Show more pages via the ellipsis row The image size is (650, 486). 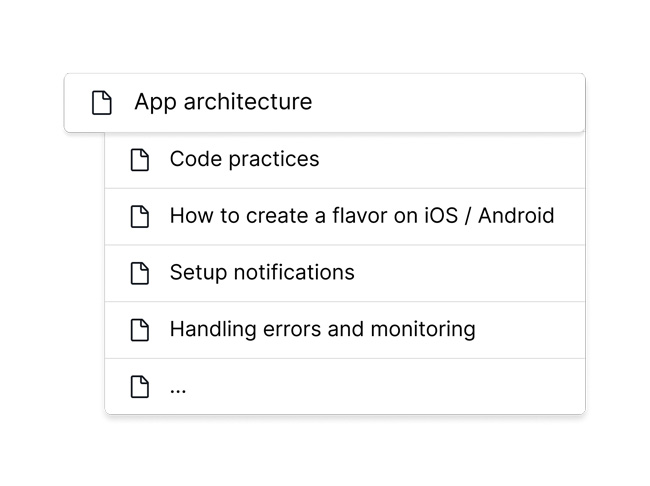point(345,386)
